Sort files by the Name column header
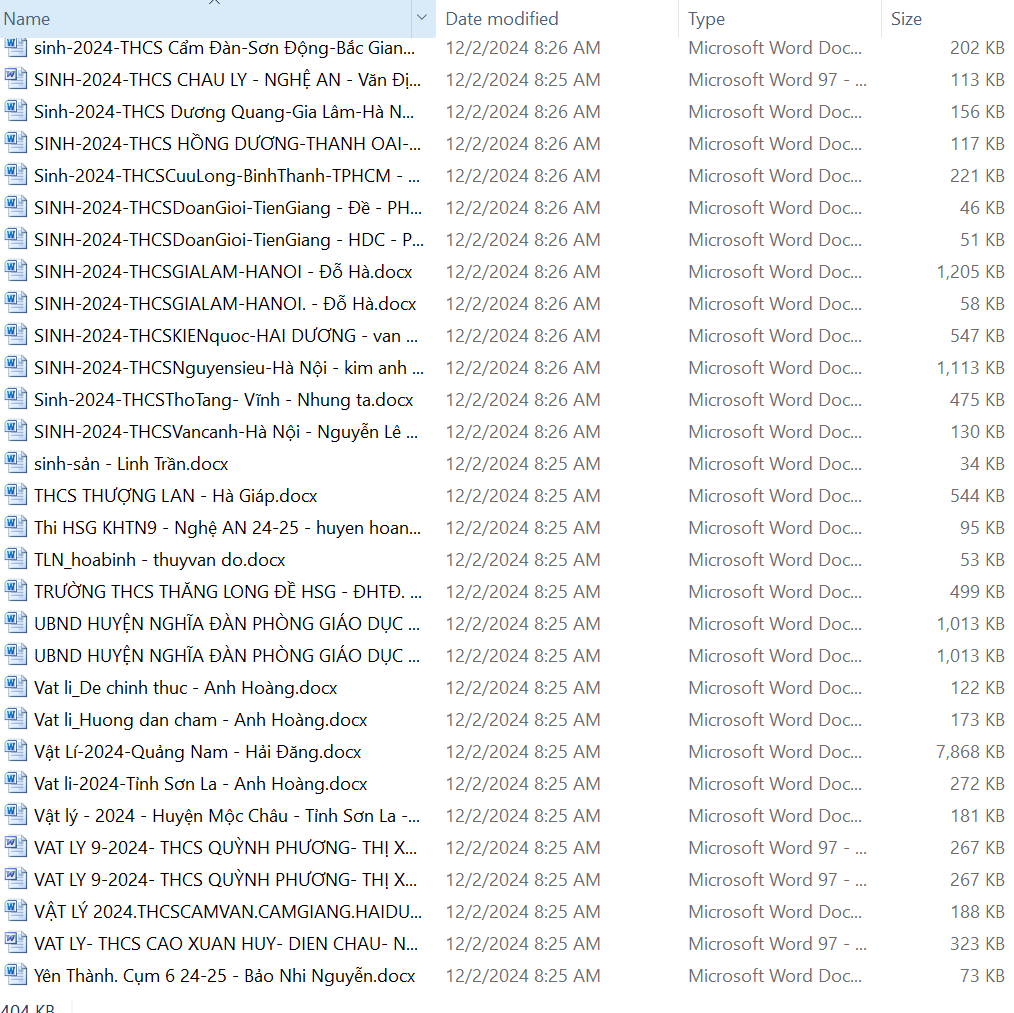This screenshot has height=1013, width=1014. pos(200,19)
